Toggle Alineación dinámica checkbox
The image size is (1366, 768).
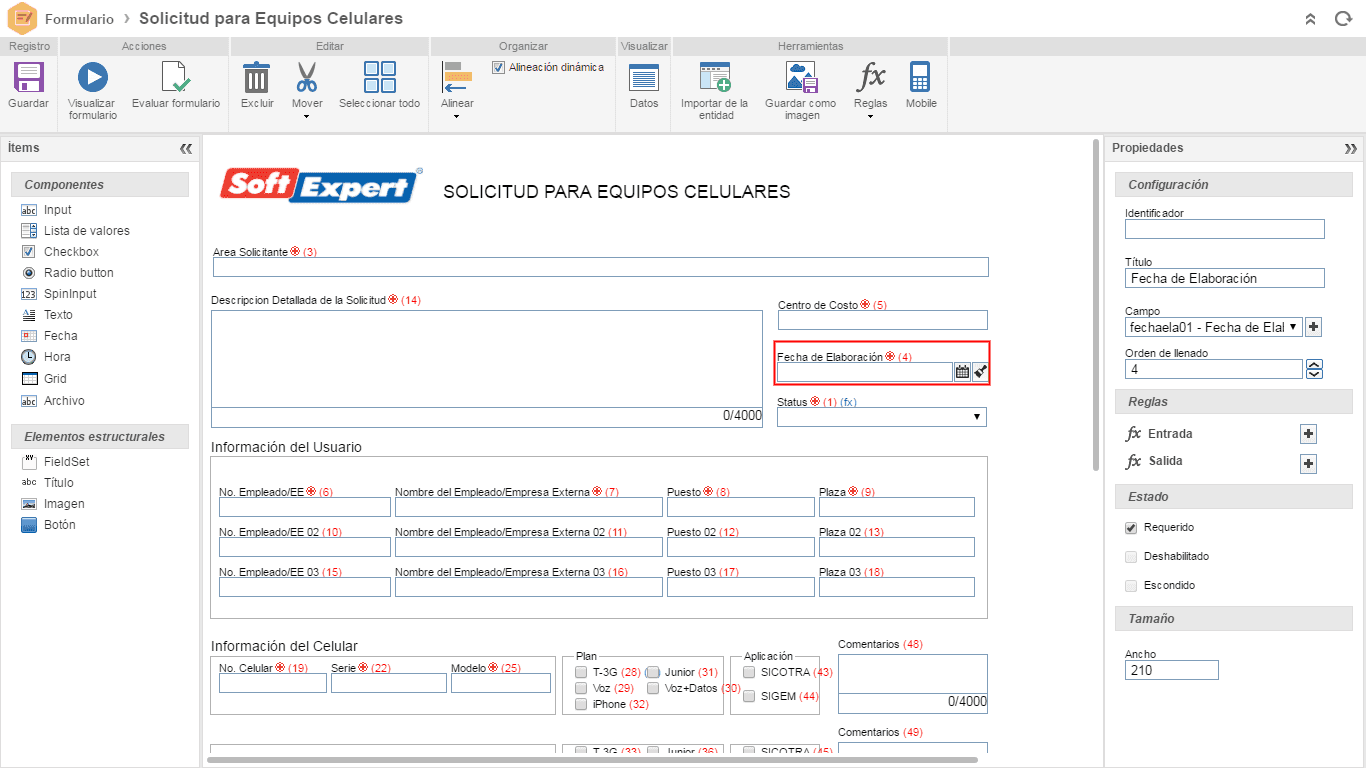[x=499, y=68]
